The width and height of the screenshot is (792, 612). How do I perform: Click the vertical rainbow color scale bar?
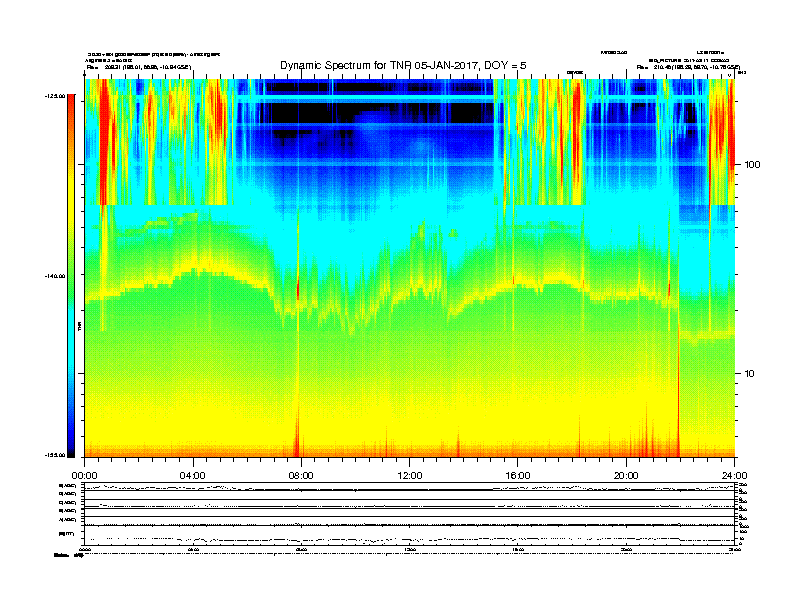71,276
